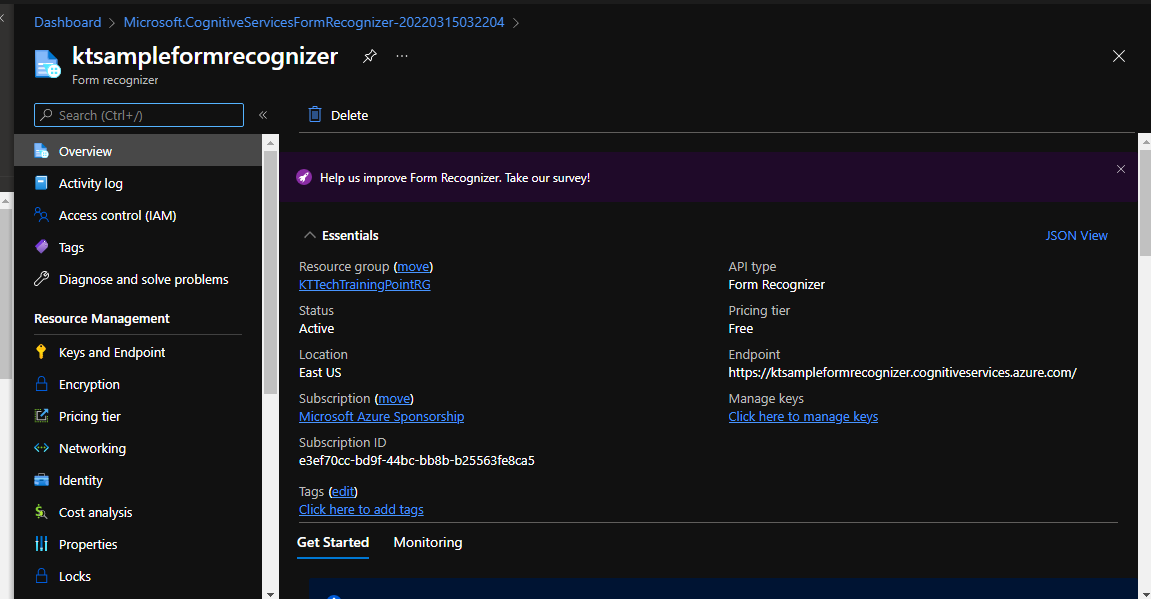Collapse the Essentials section

pyautogui.click(x=309, y=235)
